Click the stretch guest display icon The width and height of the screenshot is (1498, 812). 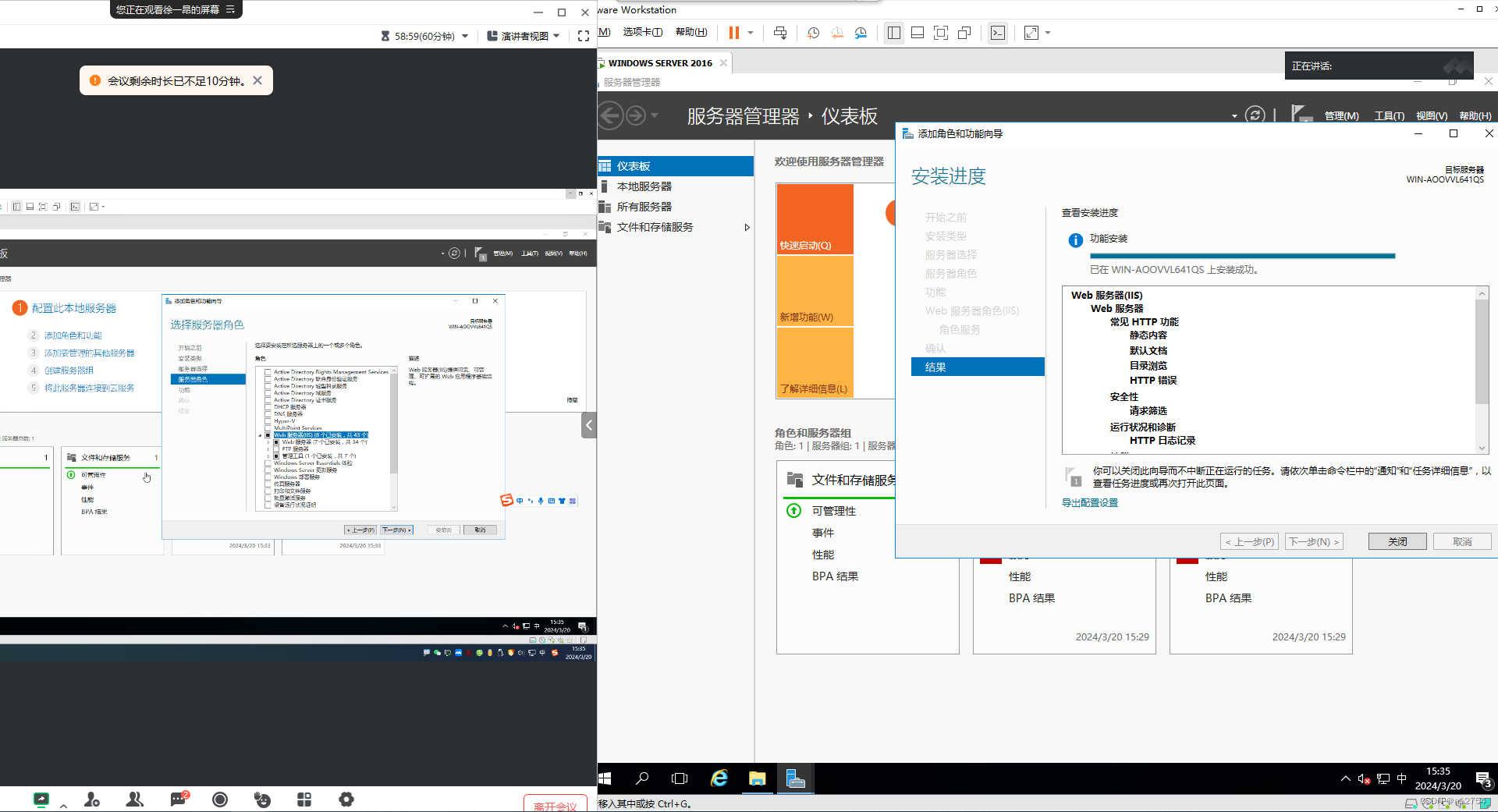(x=1031, y=33)
